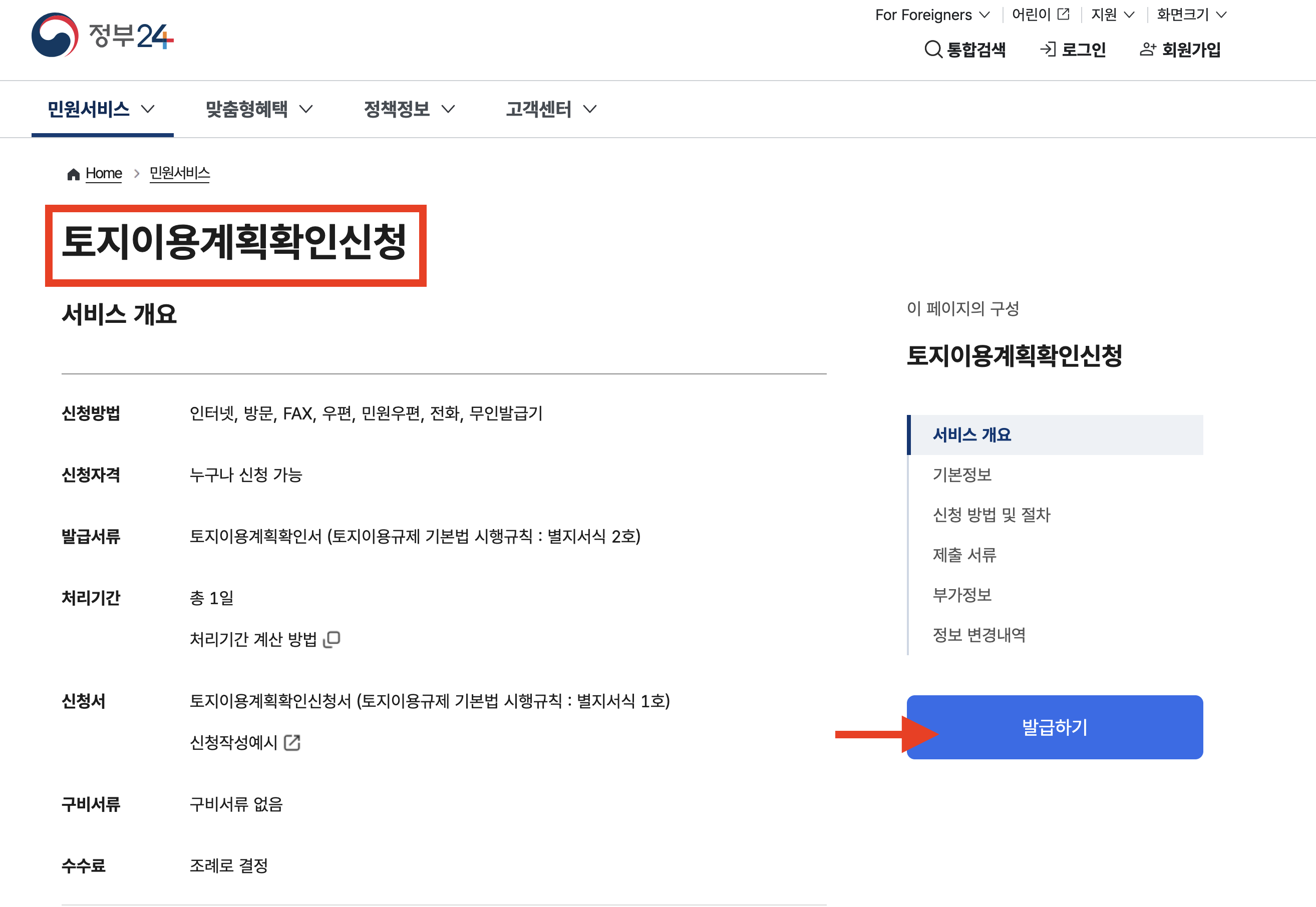Viewport: 1316px width, 907px height.
Task: Click the home icon in breadcrumb
Action: click(x=73, y=174)
